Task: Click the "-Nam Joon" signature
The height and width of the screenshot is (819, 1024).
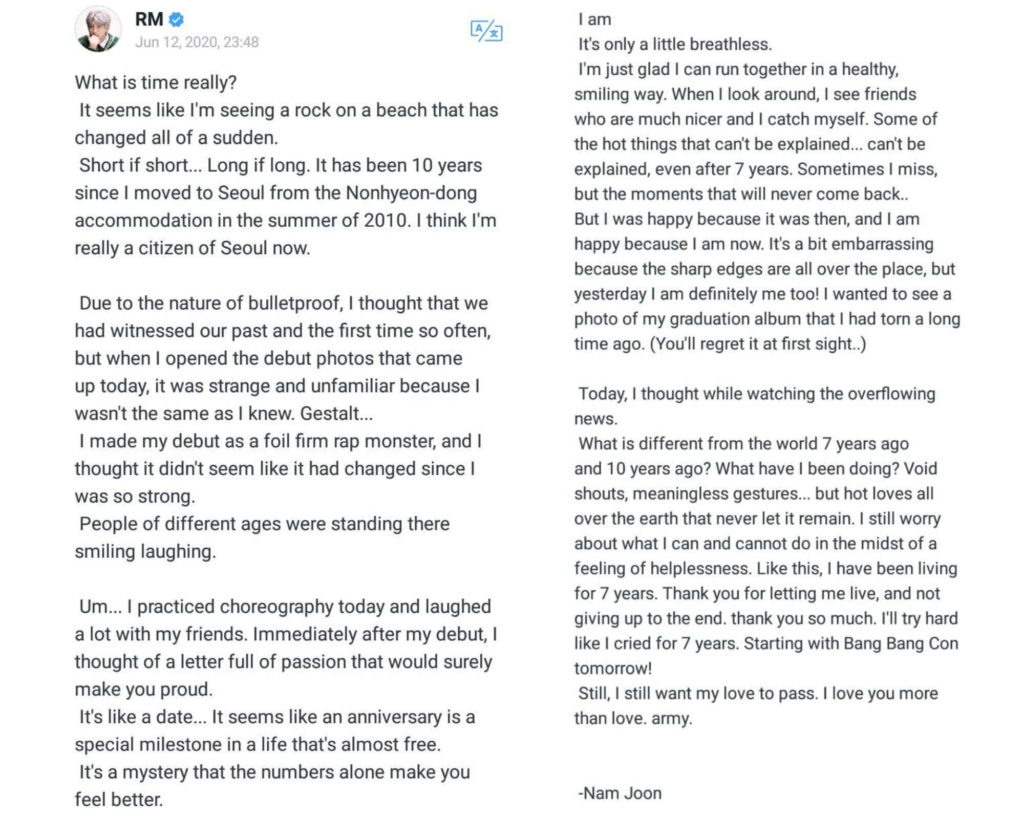Action: click(x=620, y=793)
